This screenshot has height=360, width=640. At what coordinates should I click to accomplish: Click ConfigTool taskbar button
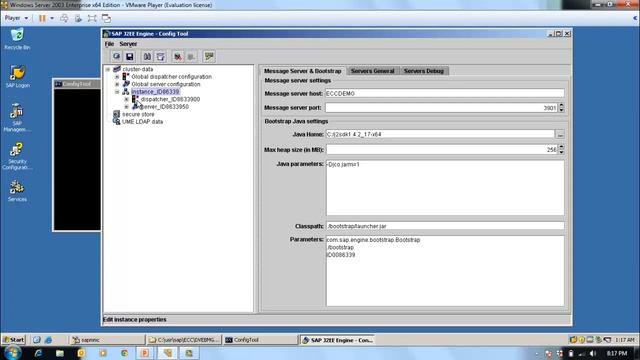point(260,340)
